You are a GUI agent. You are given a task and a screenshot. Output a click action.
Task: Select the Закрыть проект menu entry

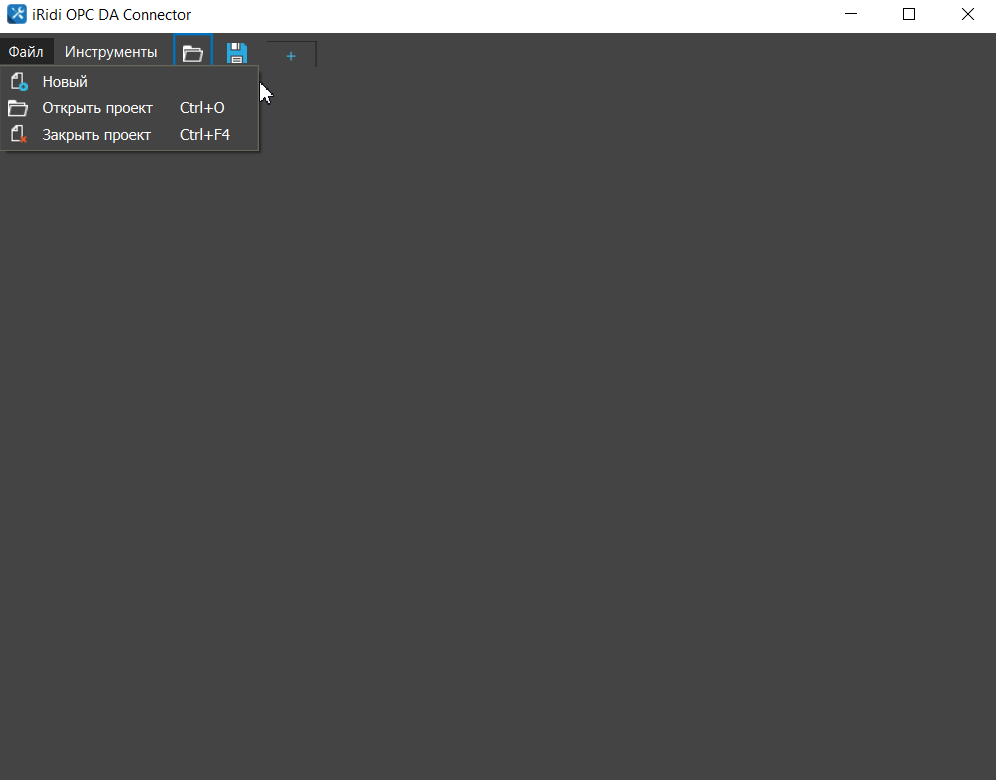(96, 134)
